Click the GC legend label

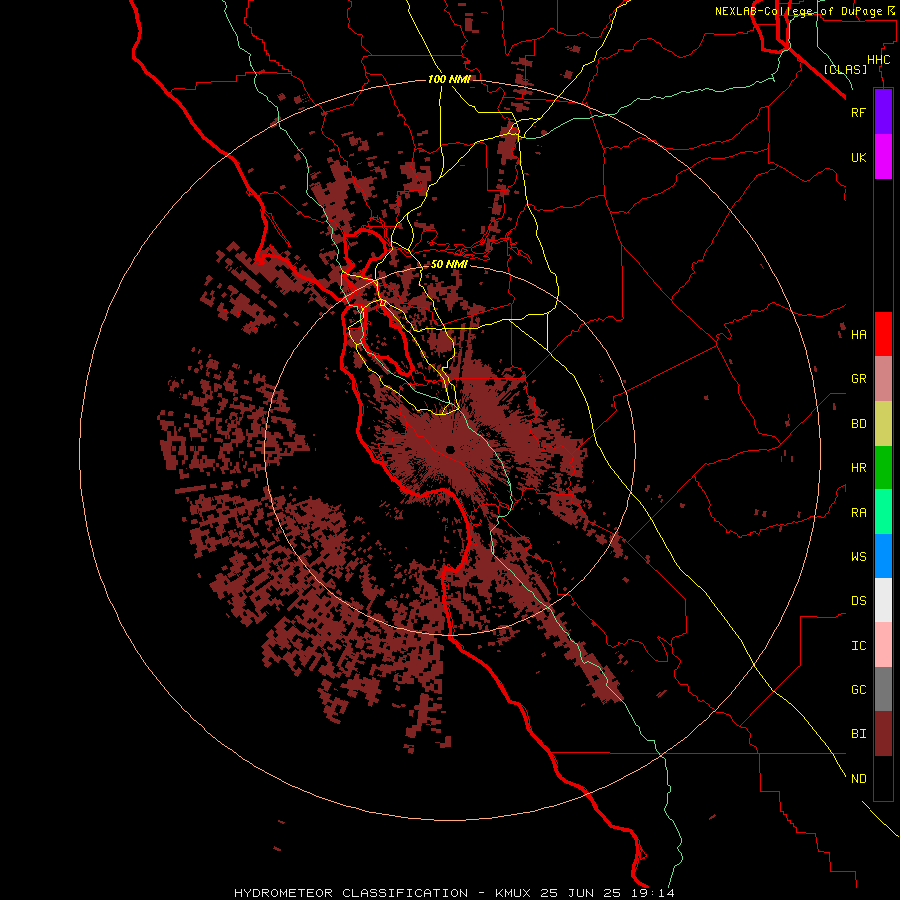858,690
